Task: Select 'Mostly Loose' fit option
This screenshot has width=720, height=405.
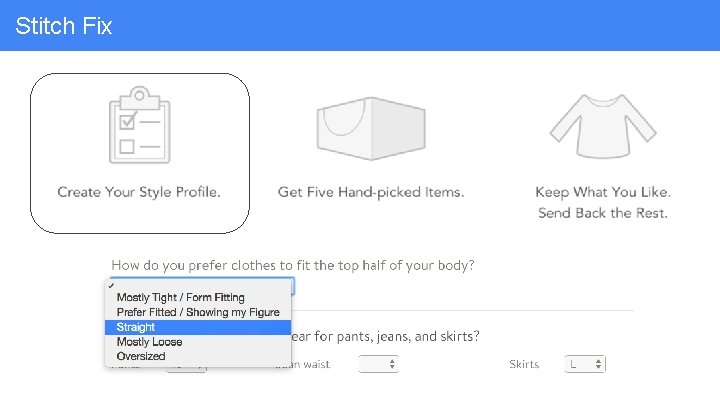Action: pos(150,342)
